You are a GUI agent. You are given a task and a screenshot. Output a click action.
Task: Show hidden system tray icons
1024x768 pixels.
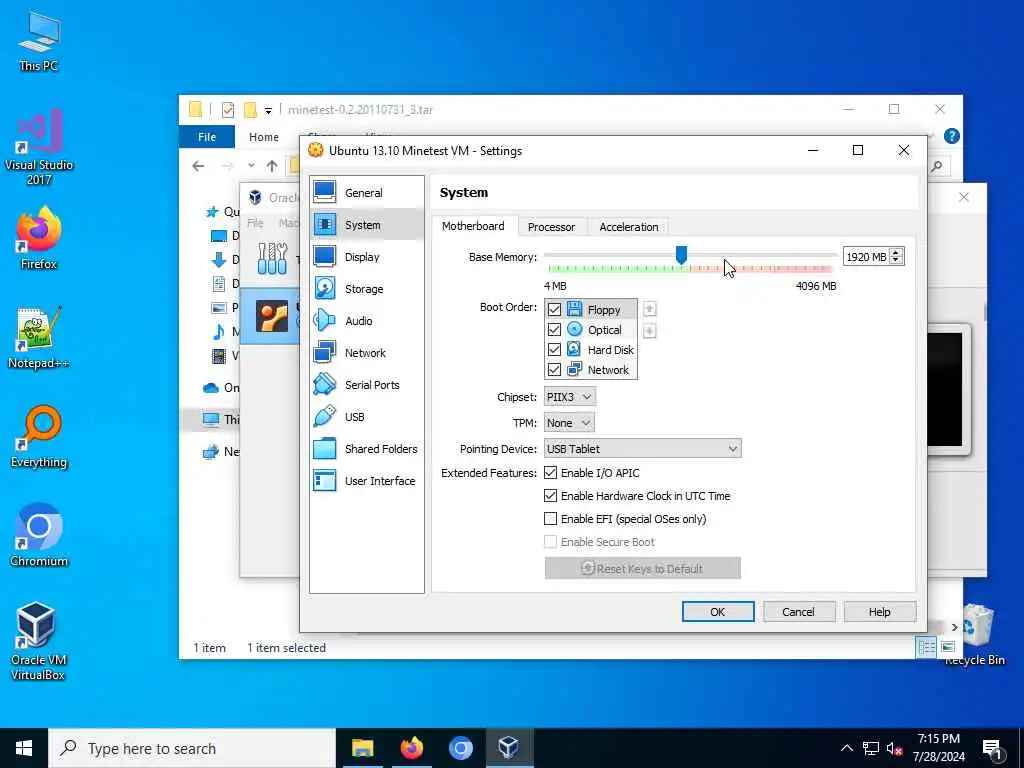coord(846,748)
